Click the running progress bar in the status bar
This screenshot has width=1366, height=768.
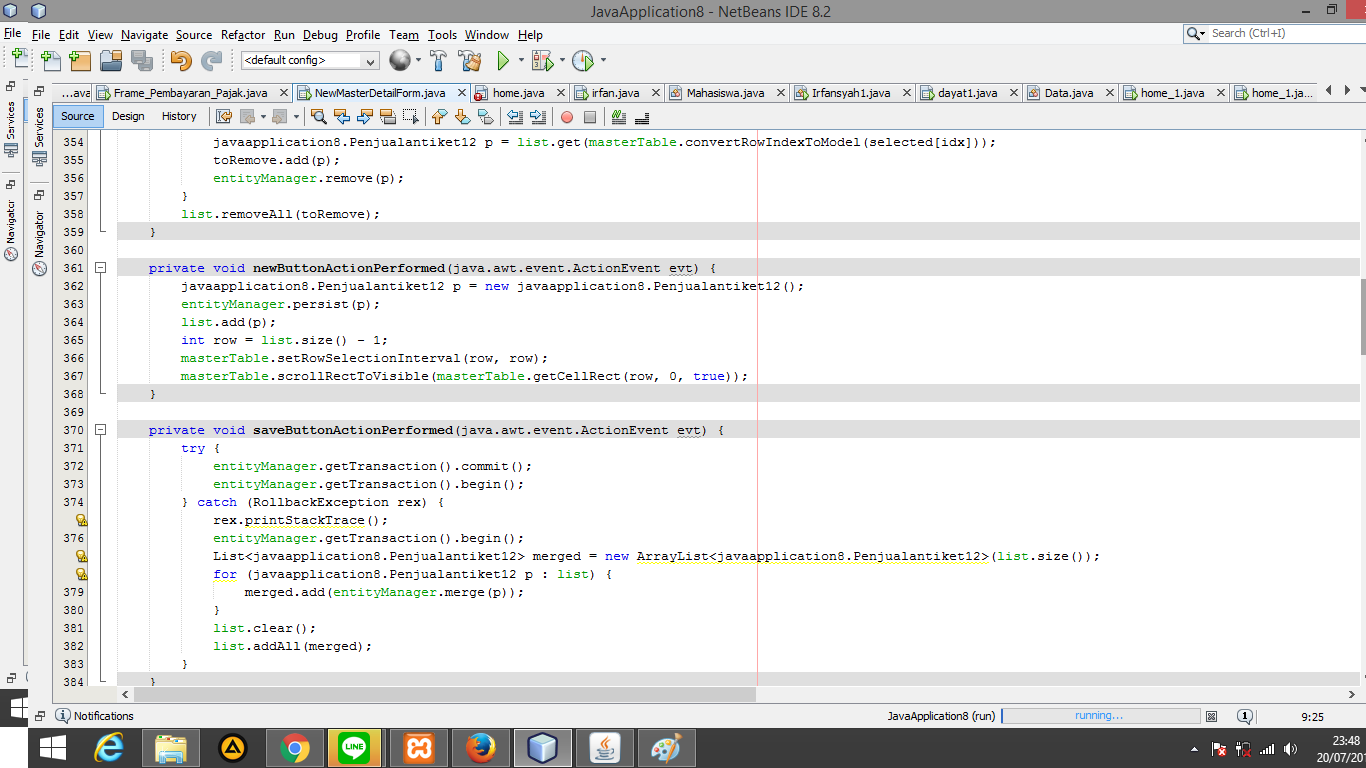[1100, 715]
